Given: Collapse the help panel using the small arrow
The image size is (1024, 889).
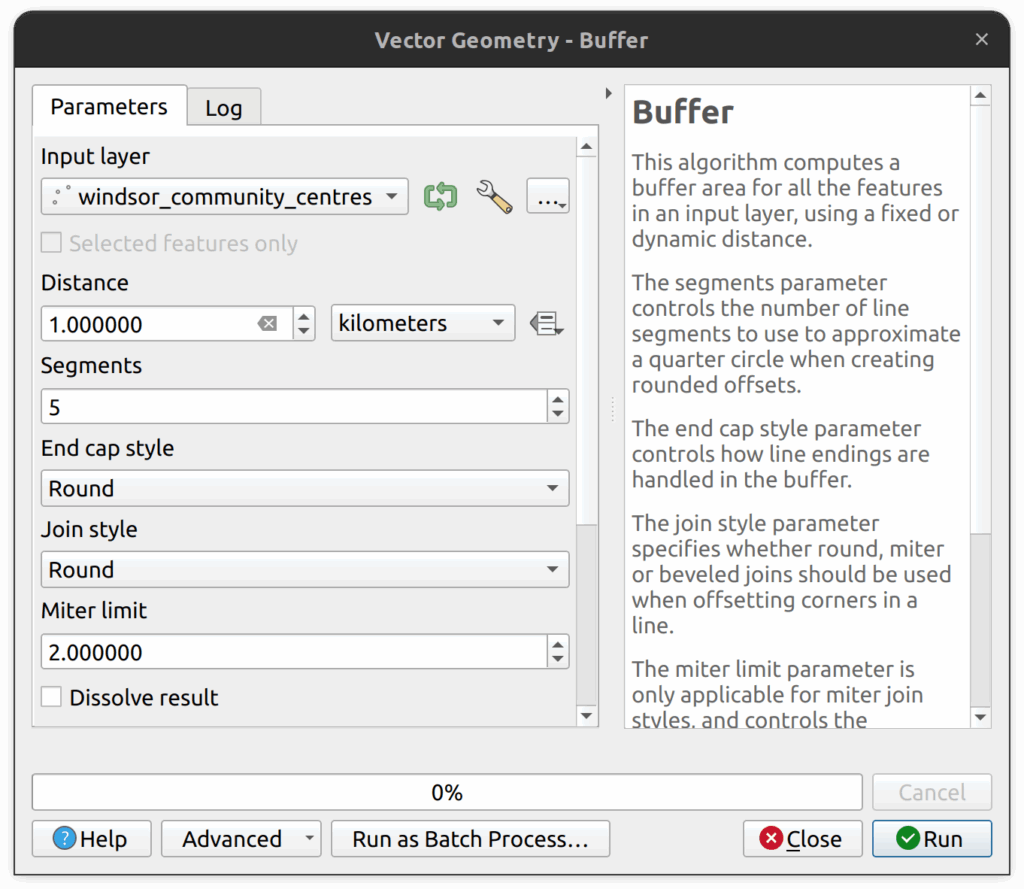Looking at the screenshot, I should tap(609, 94).
